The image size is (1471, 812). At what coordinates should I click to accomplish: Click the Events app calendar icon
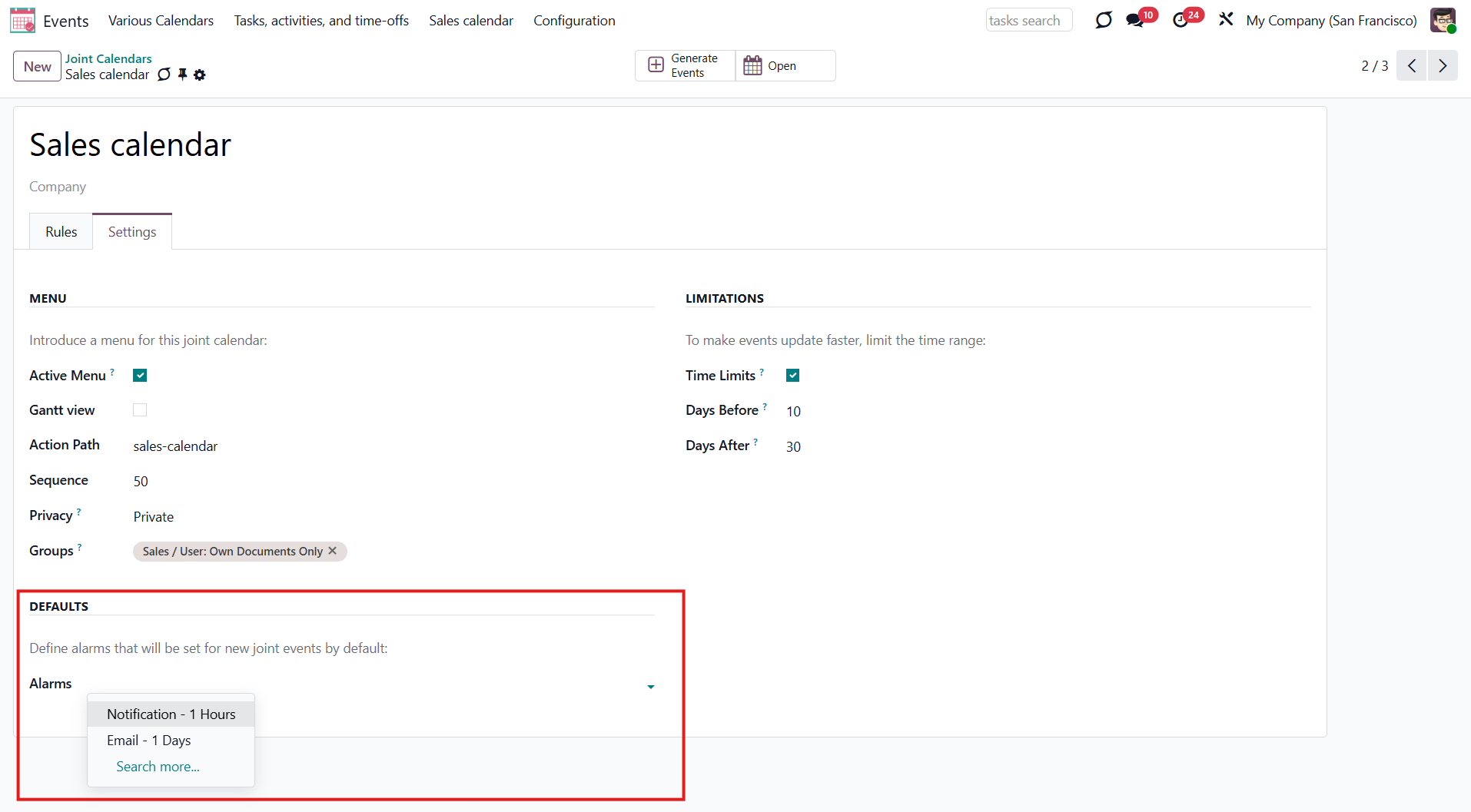point(22,21)
